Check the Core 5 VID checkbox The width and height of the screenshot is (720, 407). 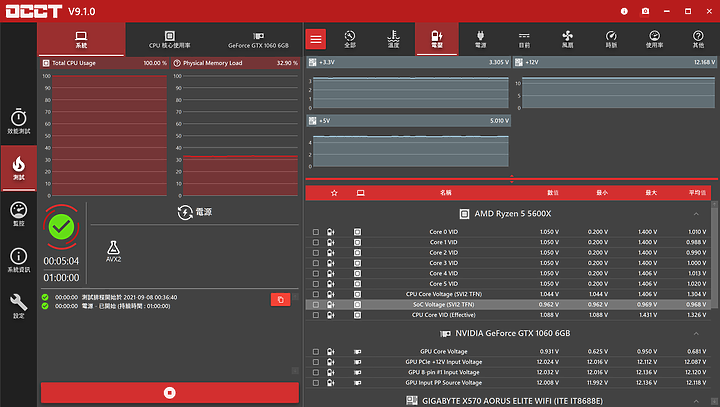pyautogui.click(x=316, y=284)
